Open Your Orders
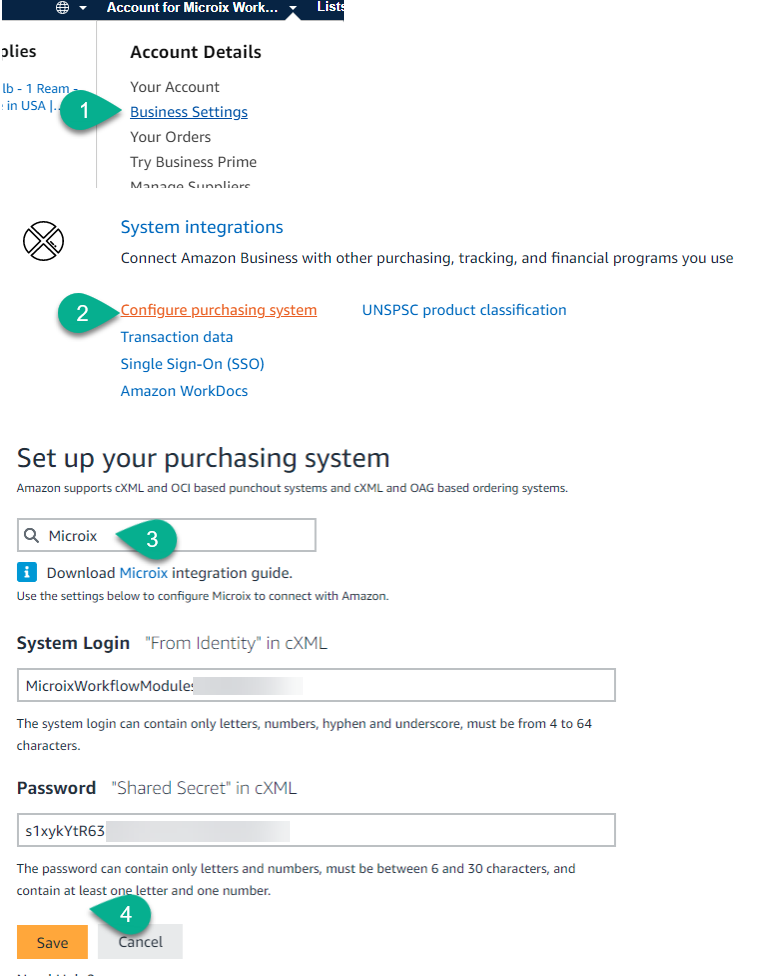 point(170,137)
